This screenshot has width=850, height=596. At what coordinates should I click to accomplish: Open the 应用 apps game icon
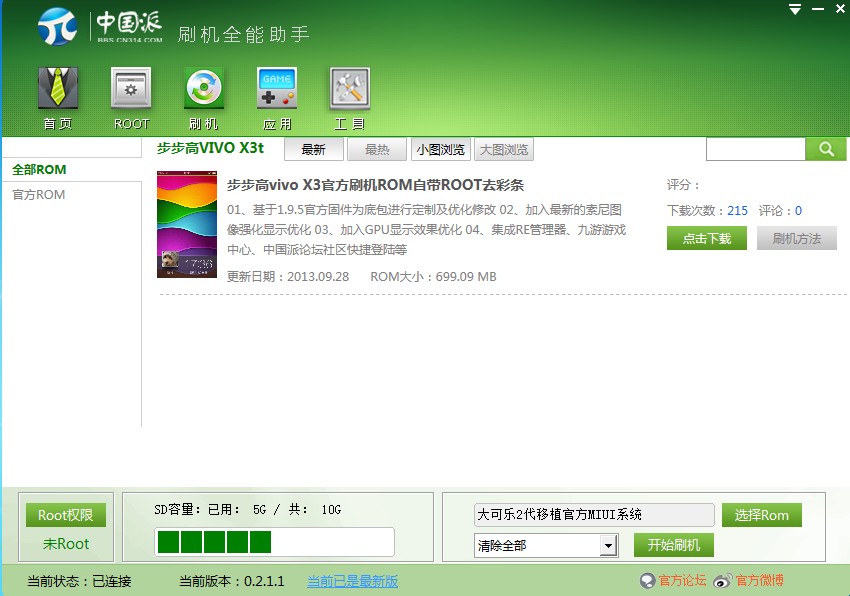[x=277, y=88]
